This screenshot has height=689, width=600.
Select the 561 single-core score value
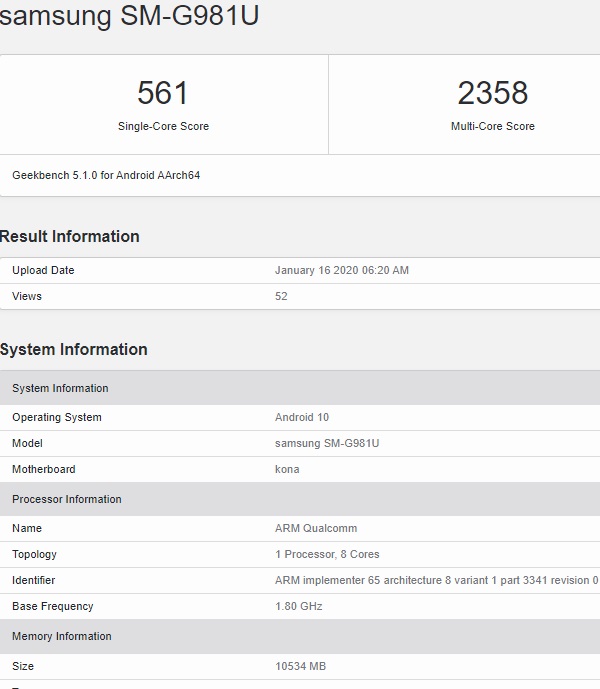coord(163,93)
